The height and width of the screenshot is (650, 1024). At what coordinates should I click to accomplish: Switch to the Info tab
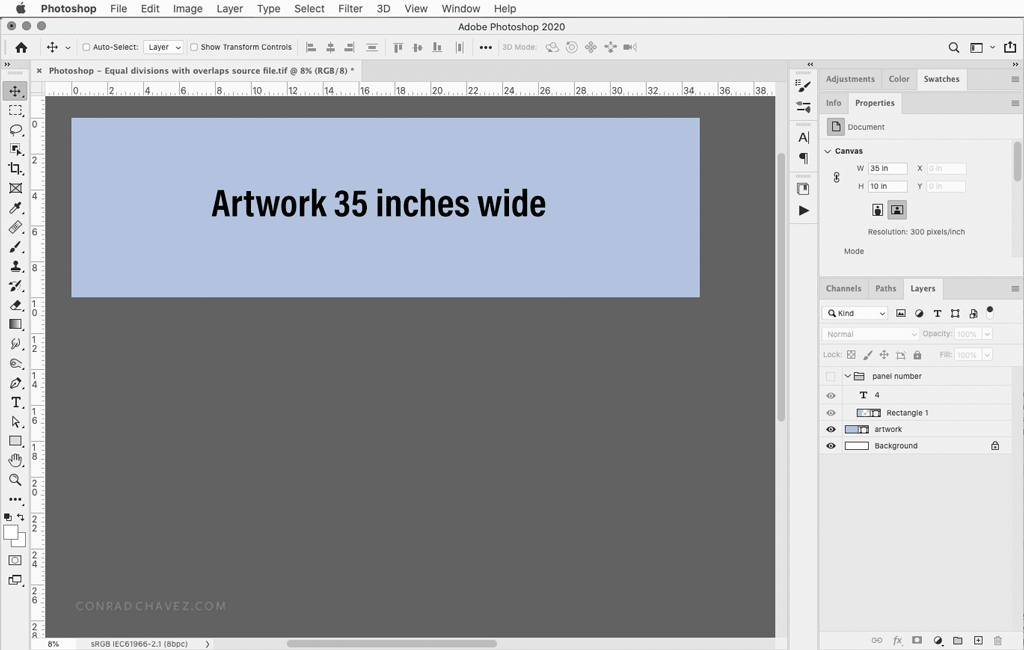(833, 103)
